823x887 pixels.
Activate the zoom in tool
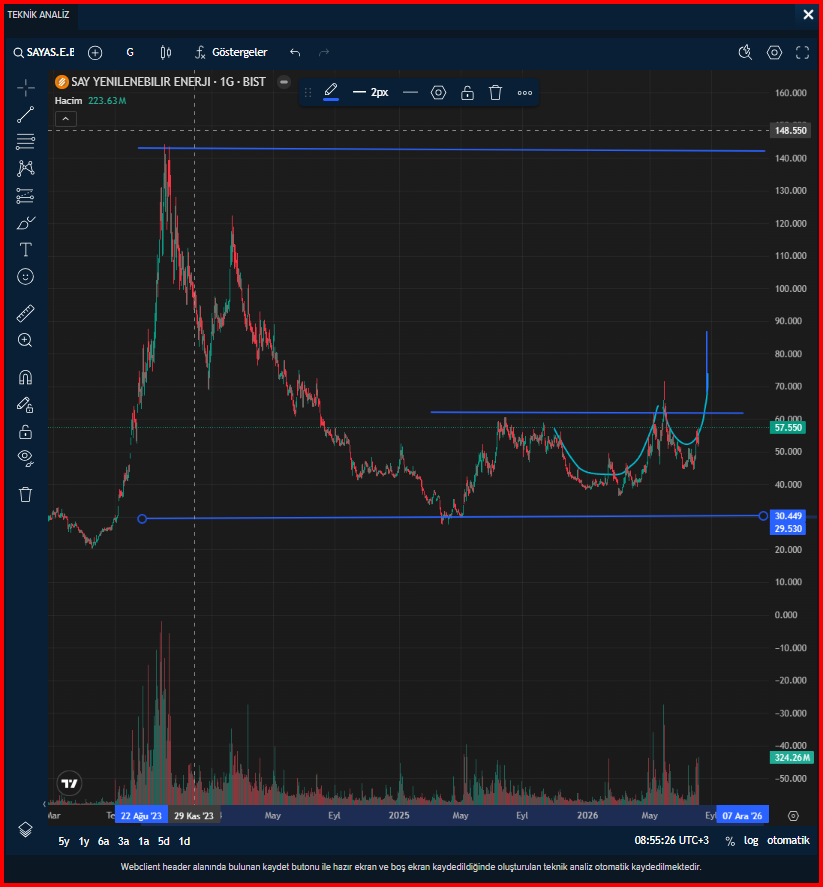[x=25, y=340]
